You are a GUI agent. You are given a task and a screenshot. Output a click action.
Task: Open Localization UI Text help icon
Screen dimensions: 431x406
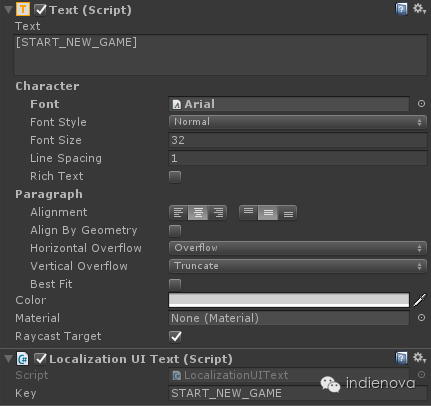point(401,358)
